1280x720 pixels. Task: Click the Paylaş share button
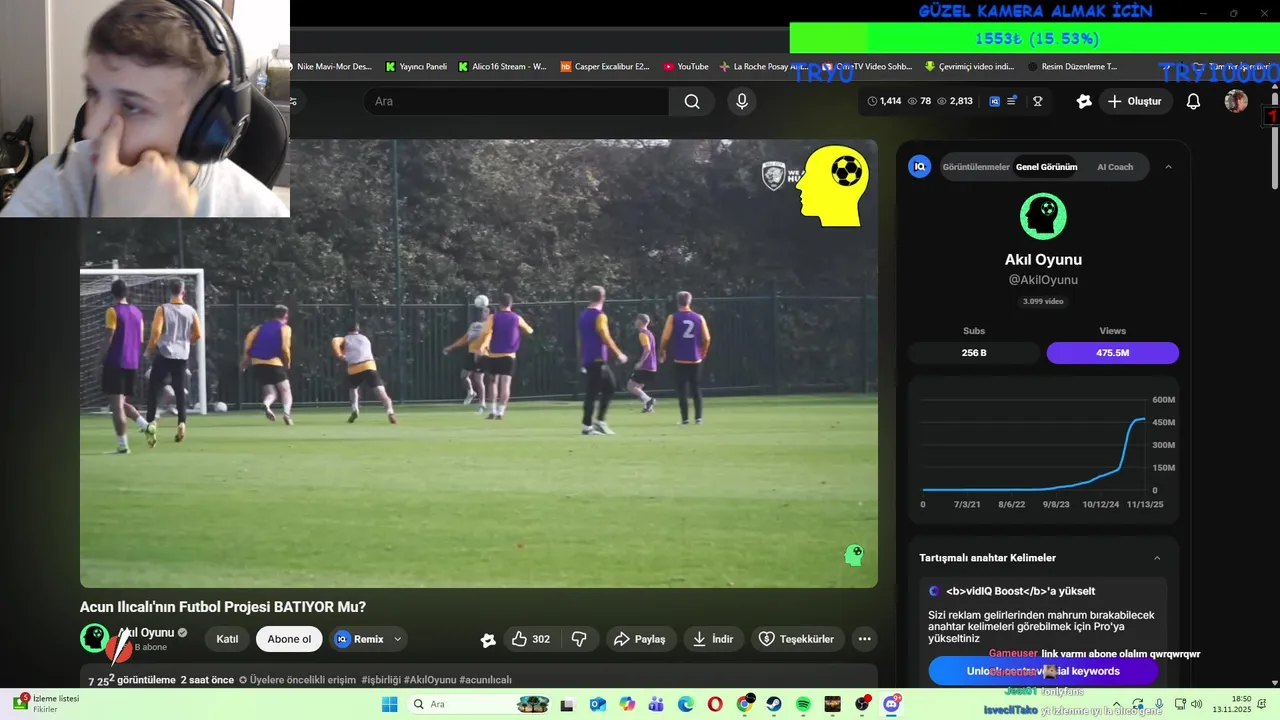tap(640, 639)
